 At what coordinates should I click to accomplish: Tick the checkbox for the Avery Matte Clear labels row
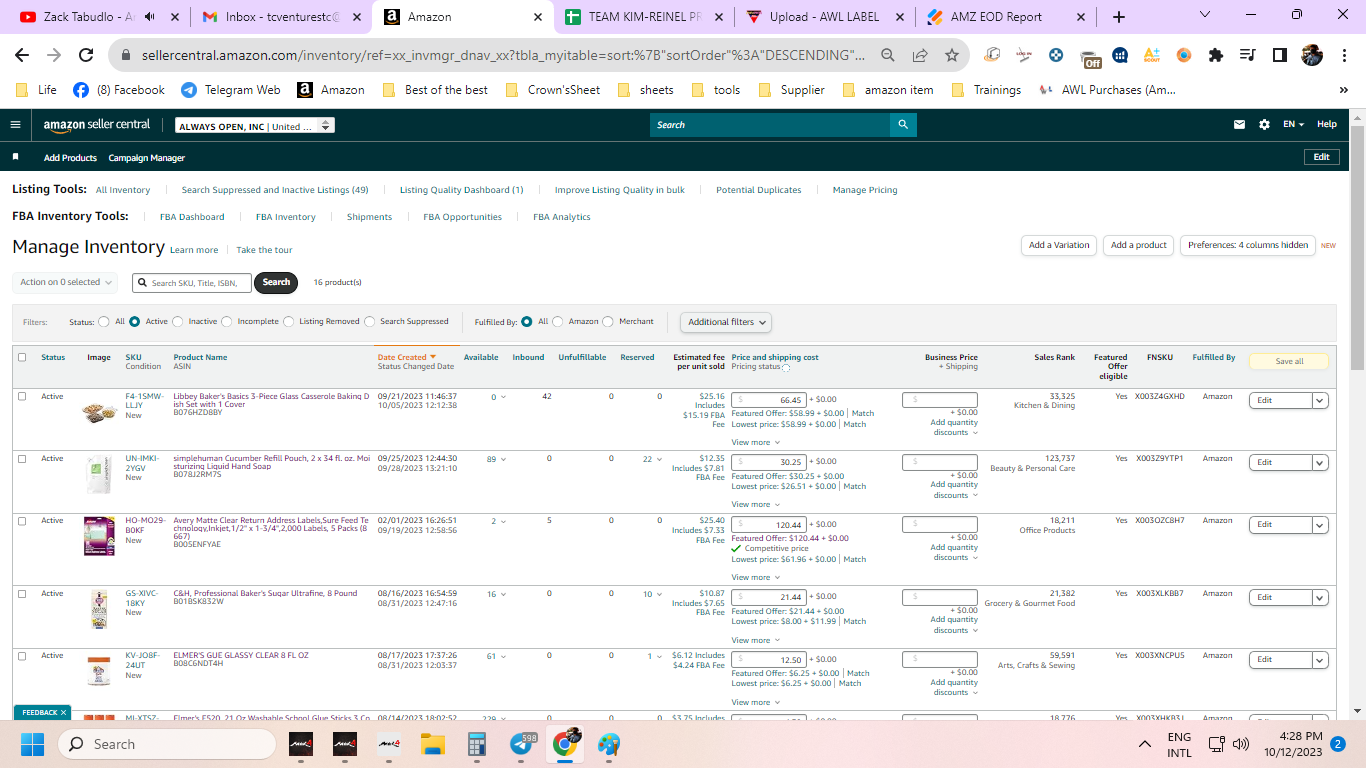(22, 520)
